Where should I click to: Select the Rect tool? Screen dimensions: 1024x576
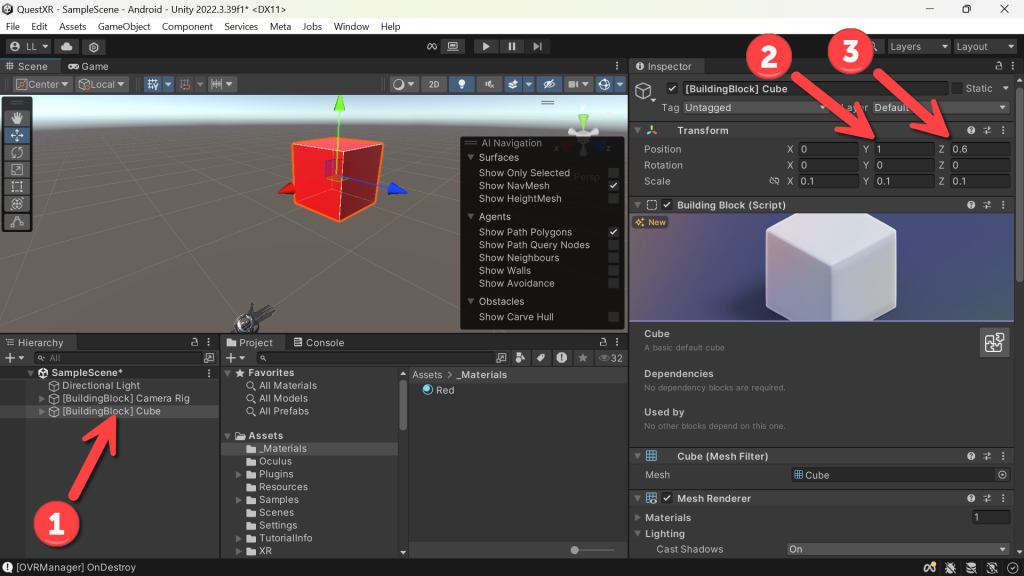[17, 187]
